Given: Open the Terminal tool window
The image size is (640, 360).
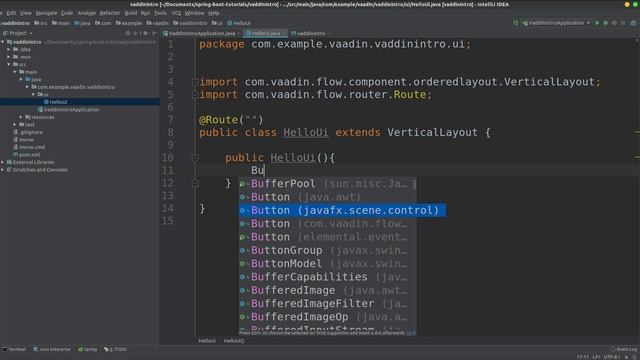Looking at the screenshot, I should coord(14,349).
